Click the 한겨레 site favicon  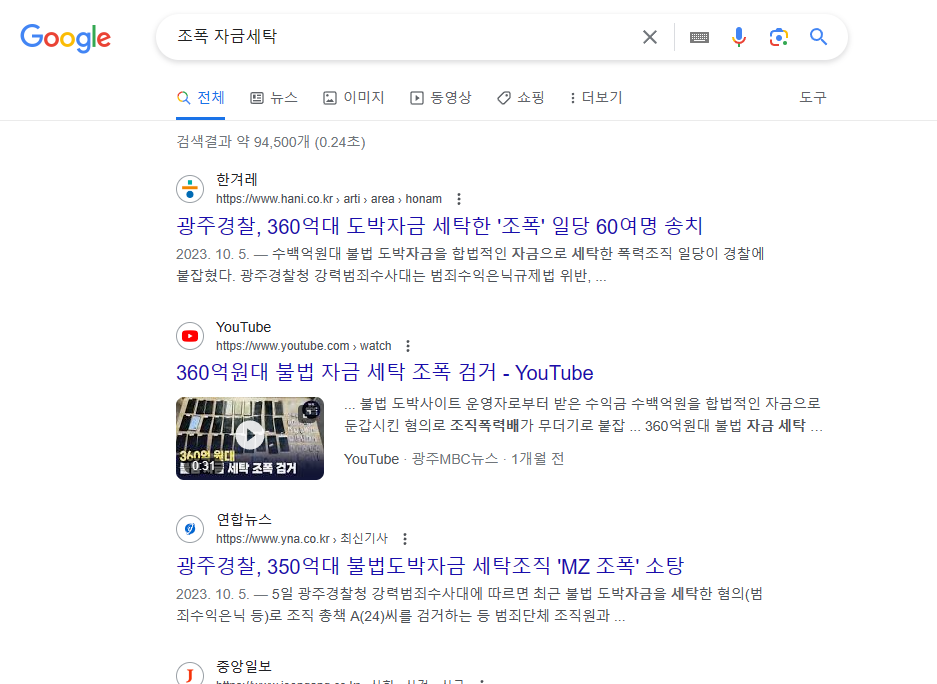[190, 189]
